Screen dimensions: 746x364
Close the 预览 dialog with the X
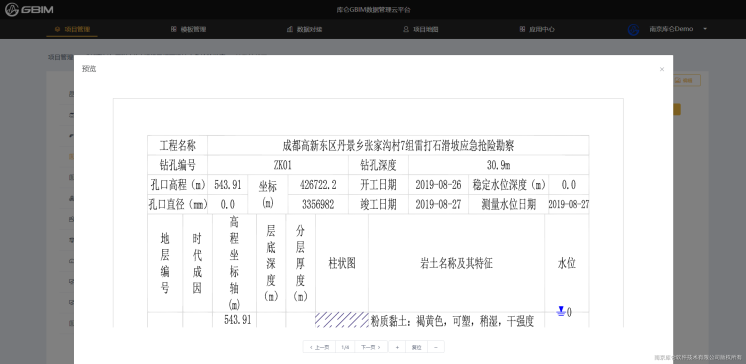[662, 69]
